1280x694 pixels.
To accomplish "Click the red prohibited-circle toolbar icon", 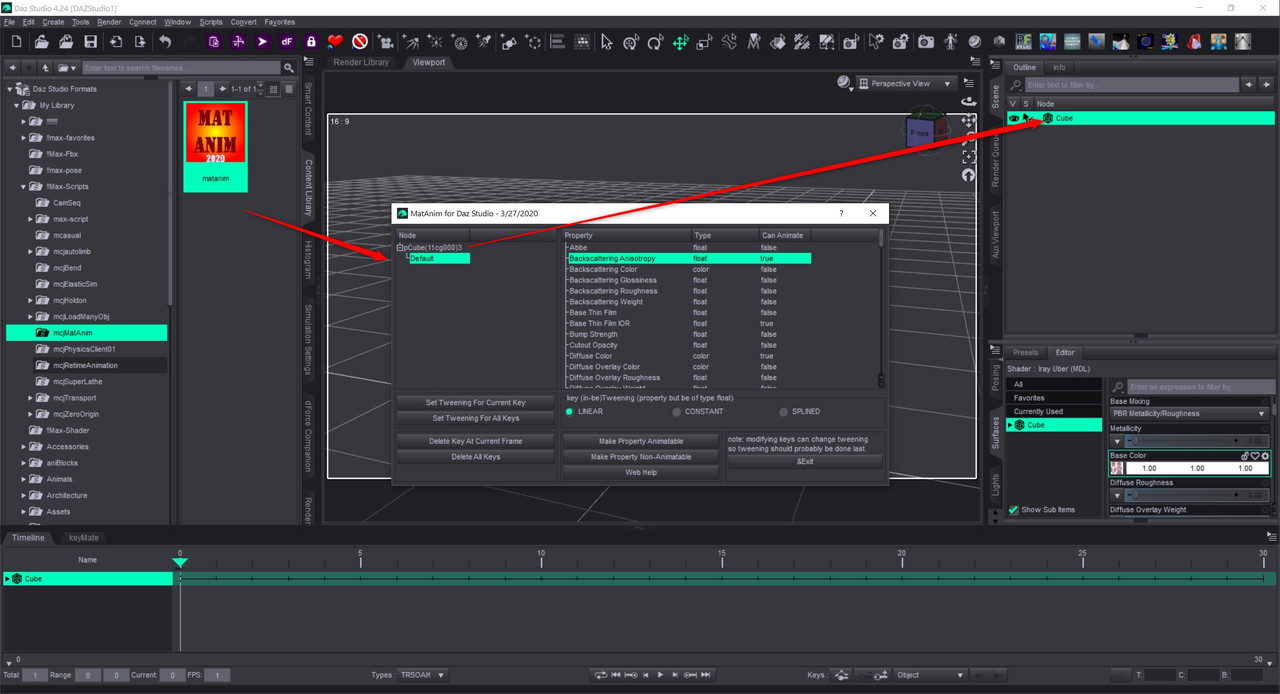I will (x=360, y=42).
